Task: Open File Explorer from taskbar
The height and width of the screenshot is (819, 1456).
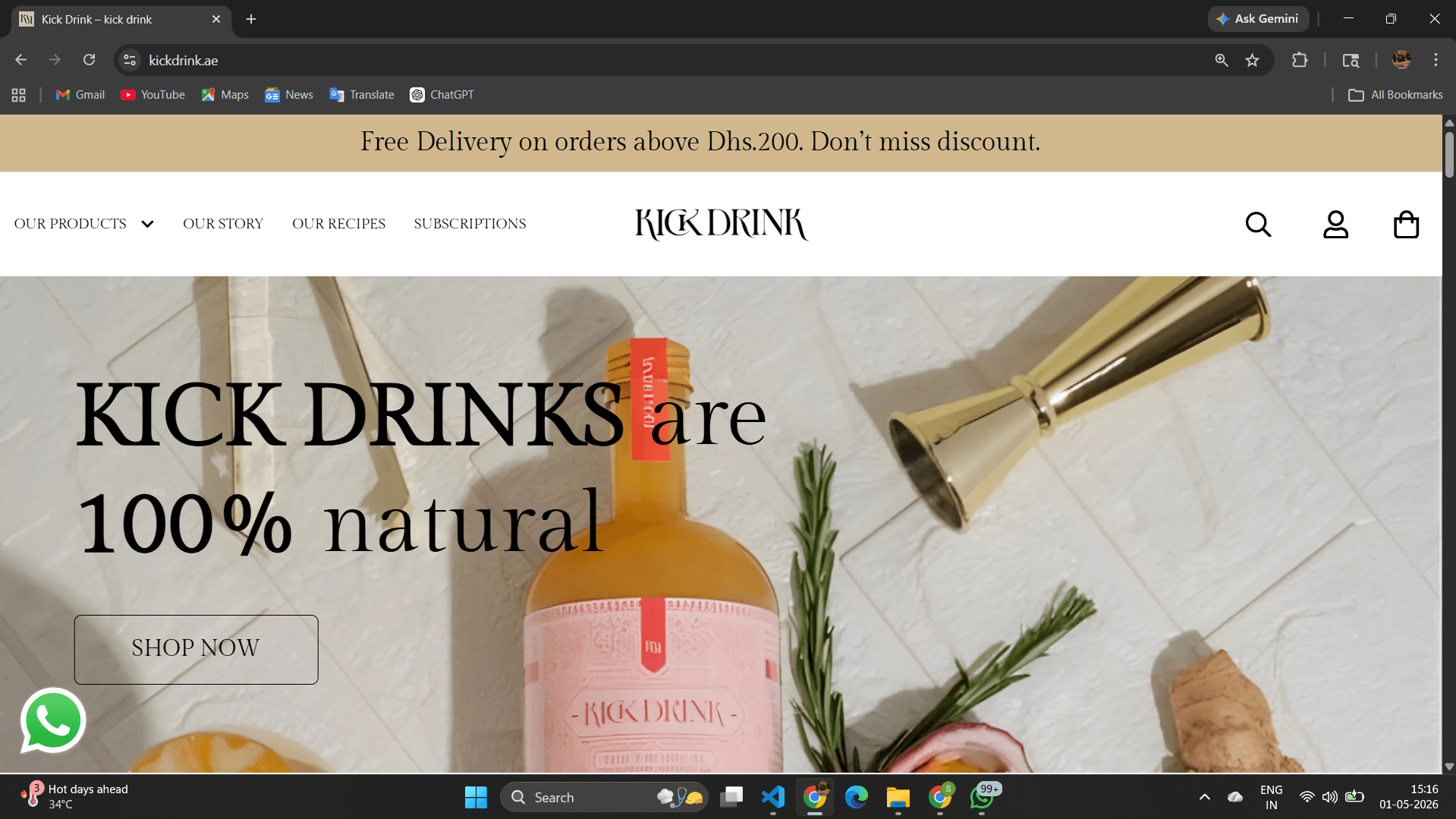Action: pos(898,797)
